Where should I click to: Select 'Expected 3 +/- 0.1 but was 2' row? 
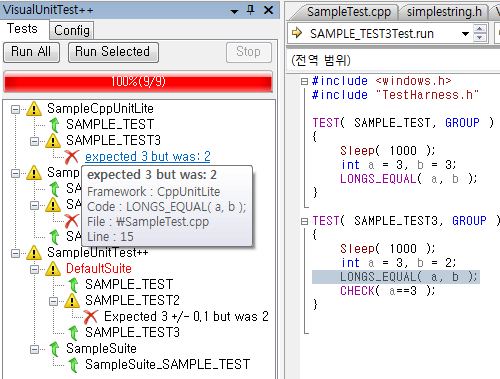186,317
